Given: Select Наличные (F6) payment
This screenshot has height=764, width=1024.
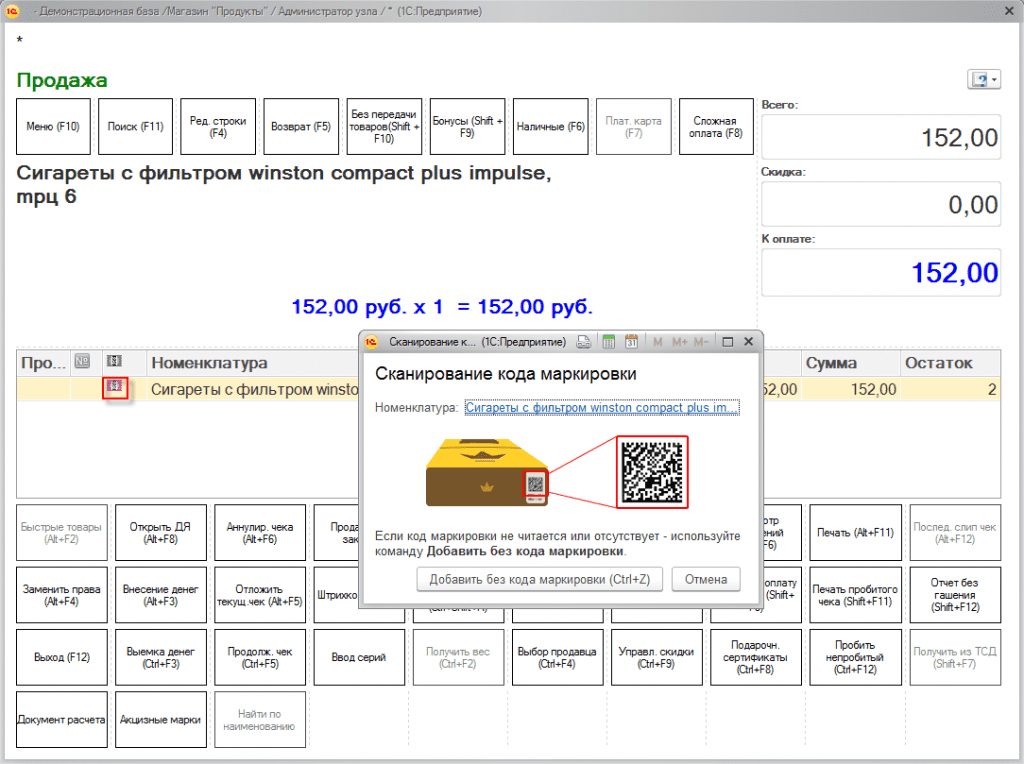Looking at the screenshot, I should coord(550,127).
